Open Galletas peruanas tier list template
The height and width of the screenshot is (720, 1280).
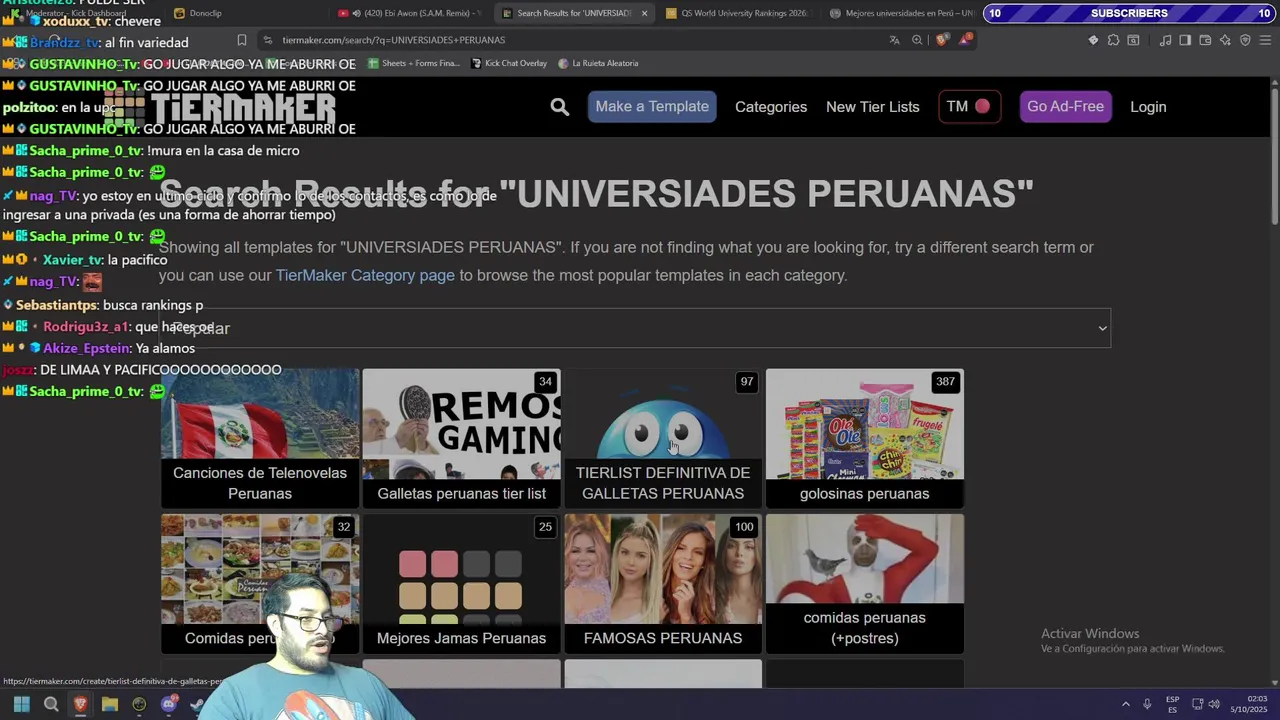pos(462,438)
